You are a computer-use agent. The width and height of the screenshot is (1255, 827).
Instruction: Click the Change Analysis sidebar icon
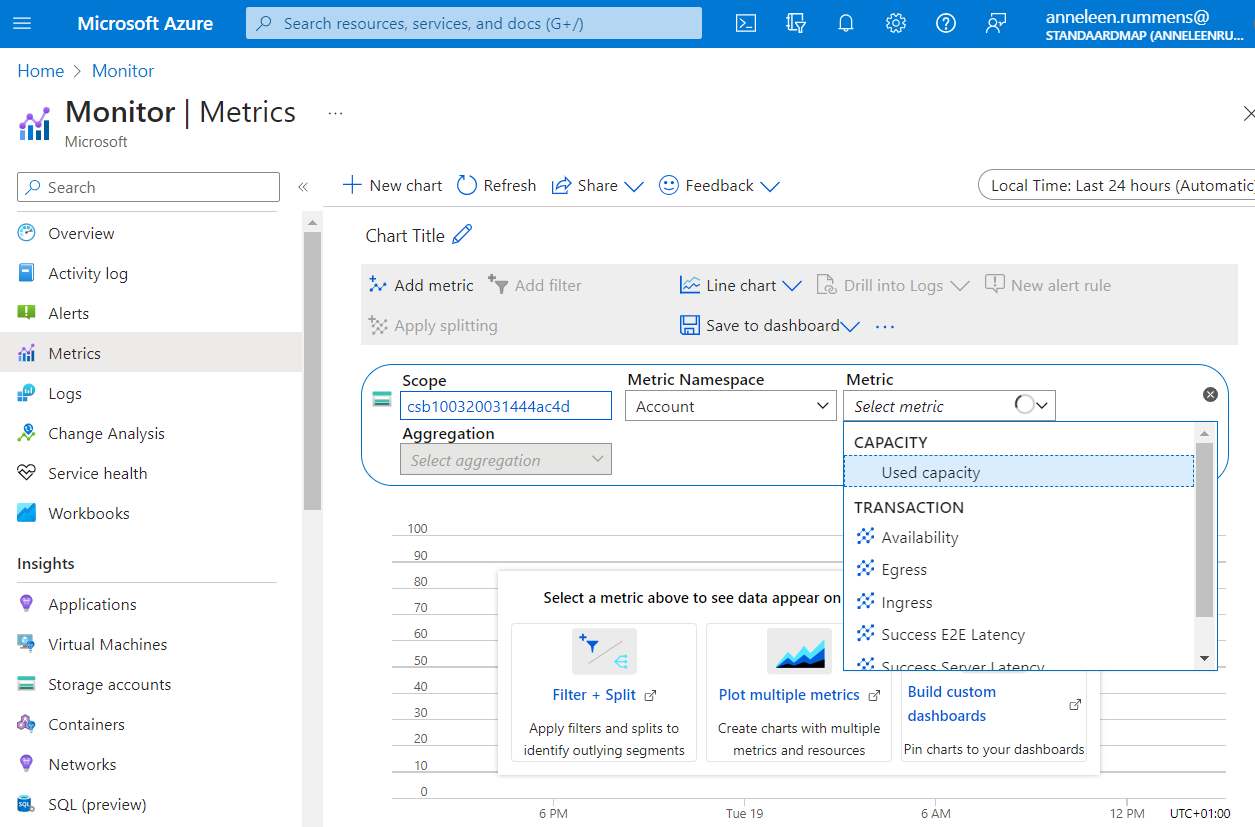pos(27,433)
